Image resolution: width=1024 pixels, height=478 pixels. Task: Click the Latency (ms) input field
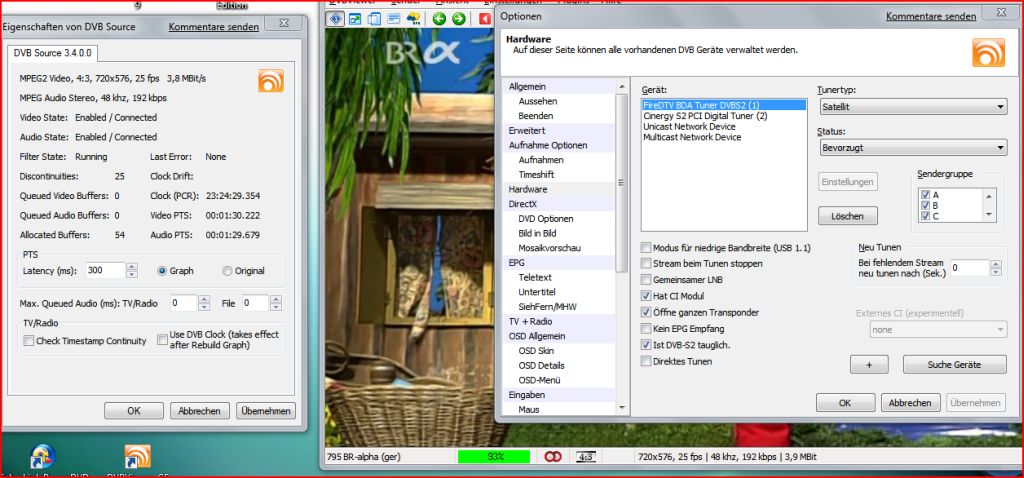[105, 270]
